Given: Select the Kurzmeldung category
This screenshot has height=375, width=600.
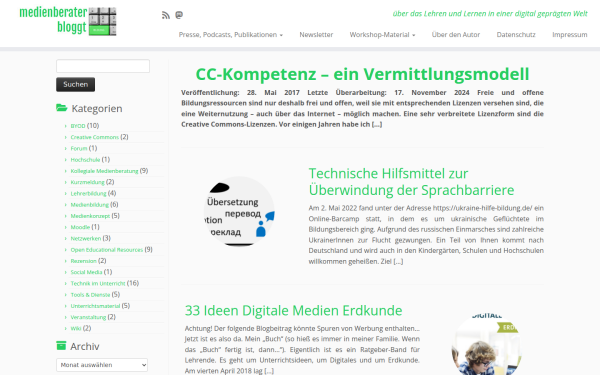Looking at the screenshot, I should [x=87, y=182].
